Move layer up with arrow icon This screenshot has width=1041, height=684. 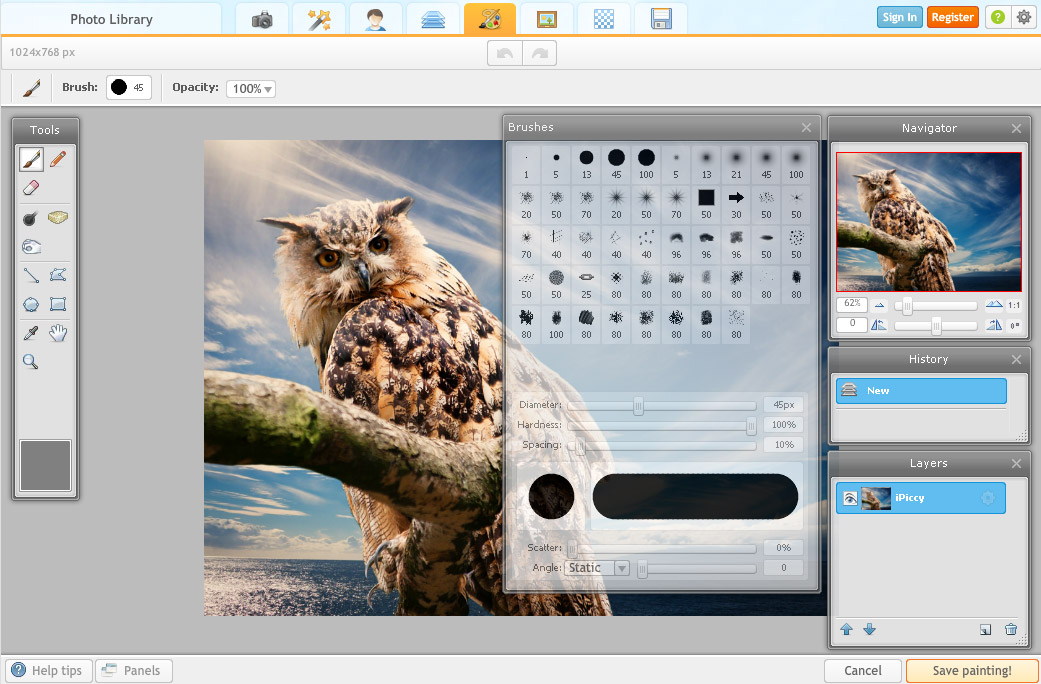(x=846, y=629)
